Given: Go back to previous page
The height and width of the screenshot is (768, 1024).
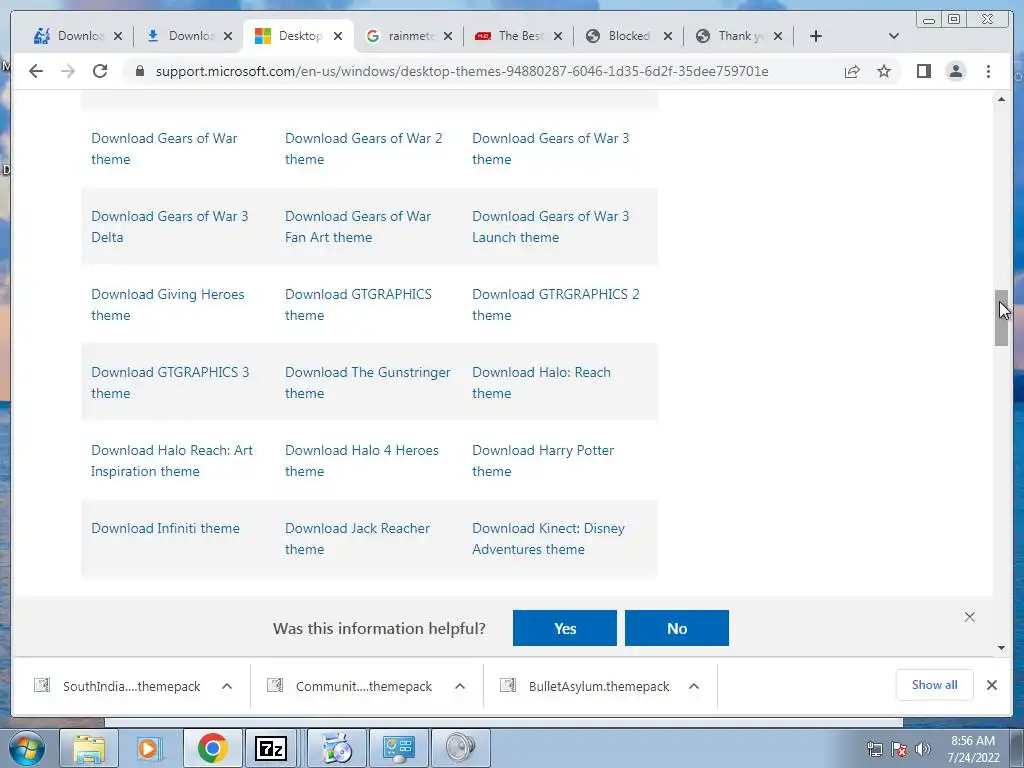Looking at the screenshot, I should [x=36, y=71].
